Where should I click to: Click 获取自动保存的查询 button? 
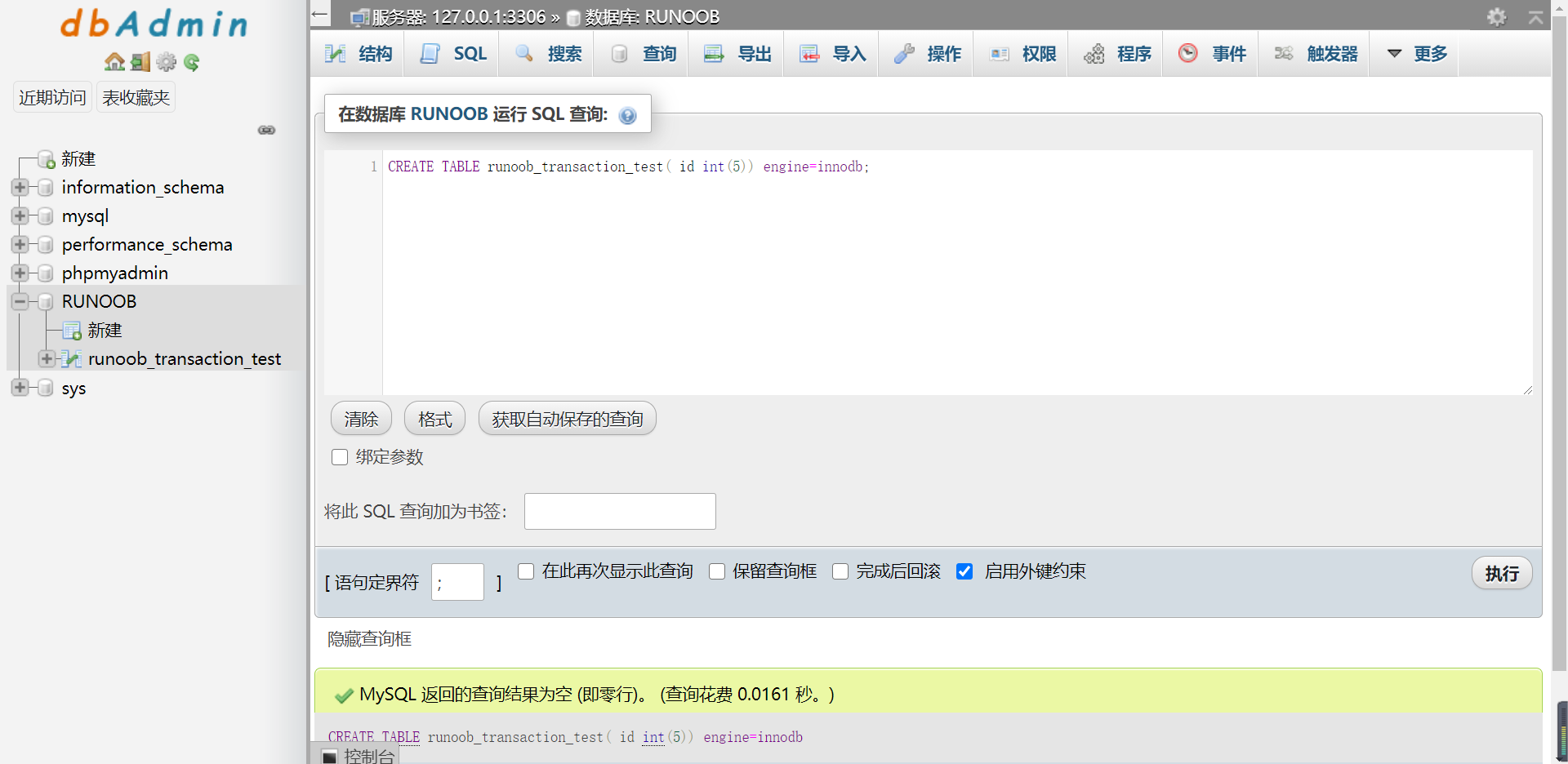pos(568,419)
